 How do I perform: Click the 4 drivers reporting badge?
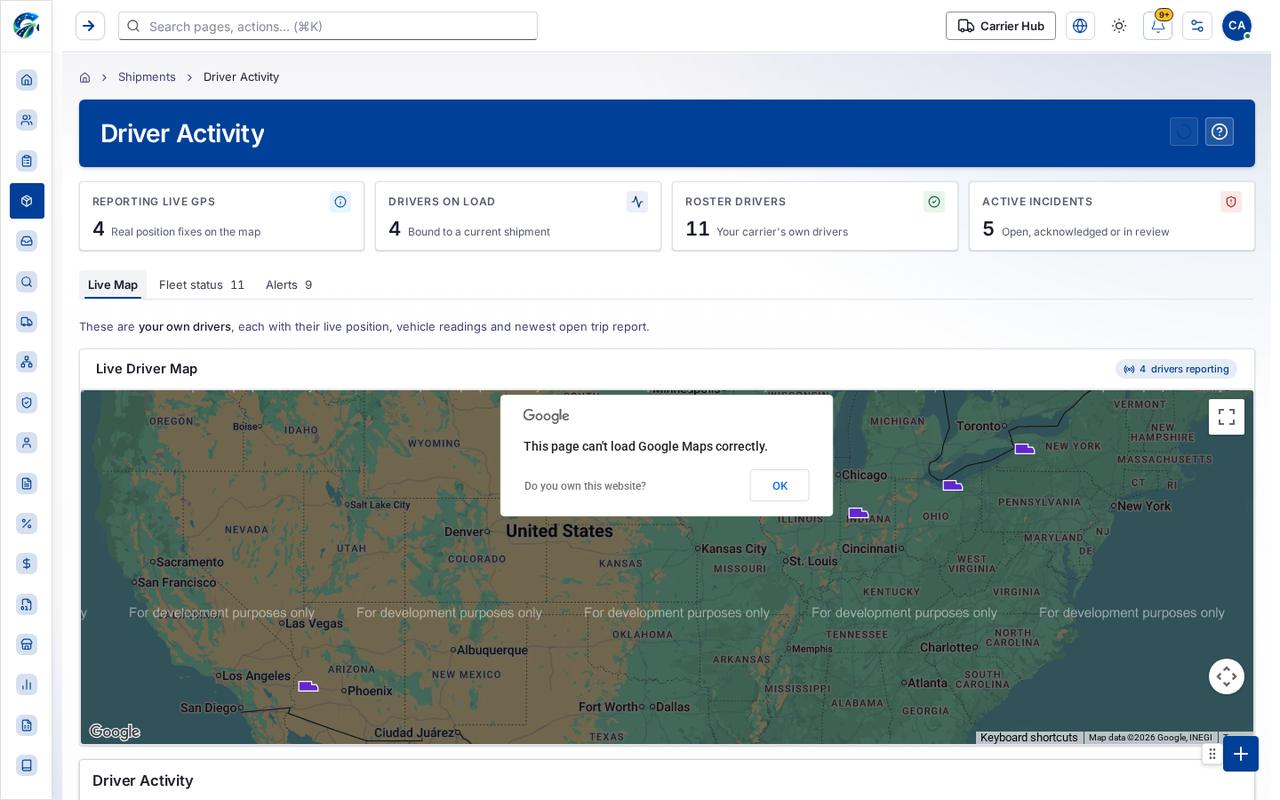(1176, 369)
